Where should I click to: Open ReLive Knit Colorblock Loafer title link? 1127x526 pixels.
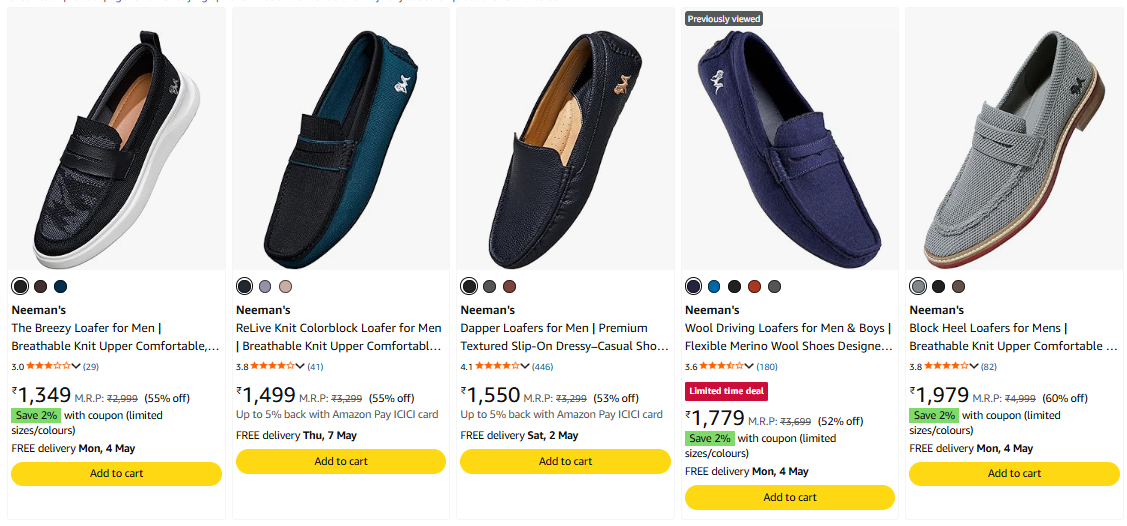point(338,337)
